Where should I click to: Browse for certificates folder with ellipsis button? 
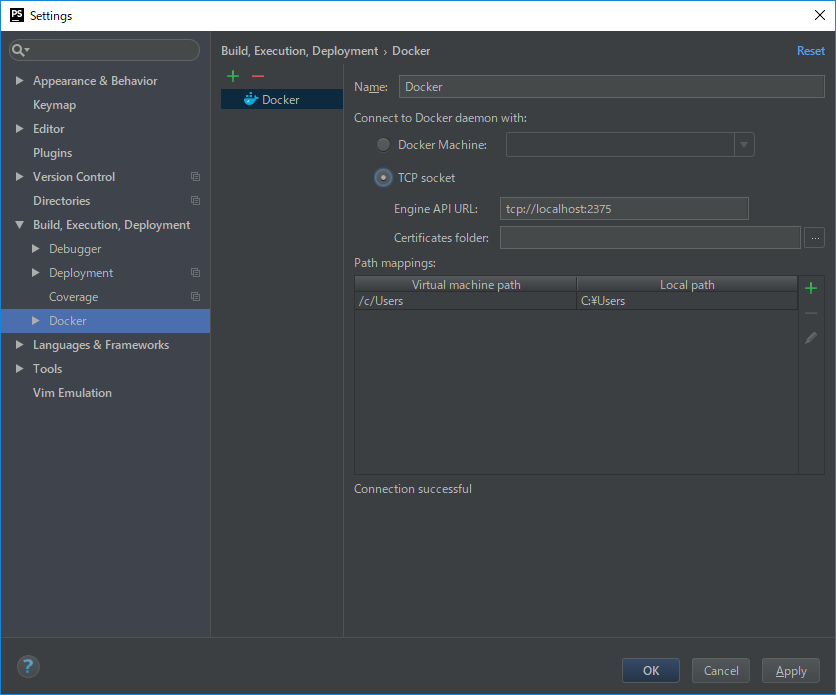(815, 238)
